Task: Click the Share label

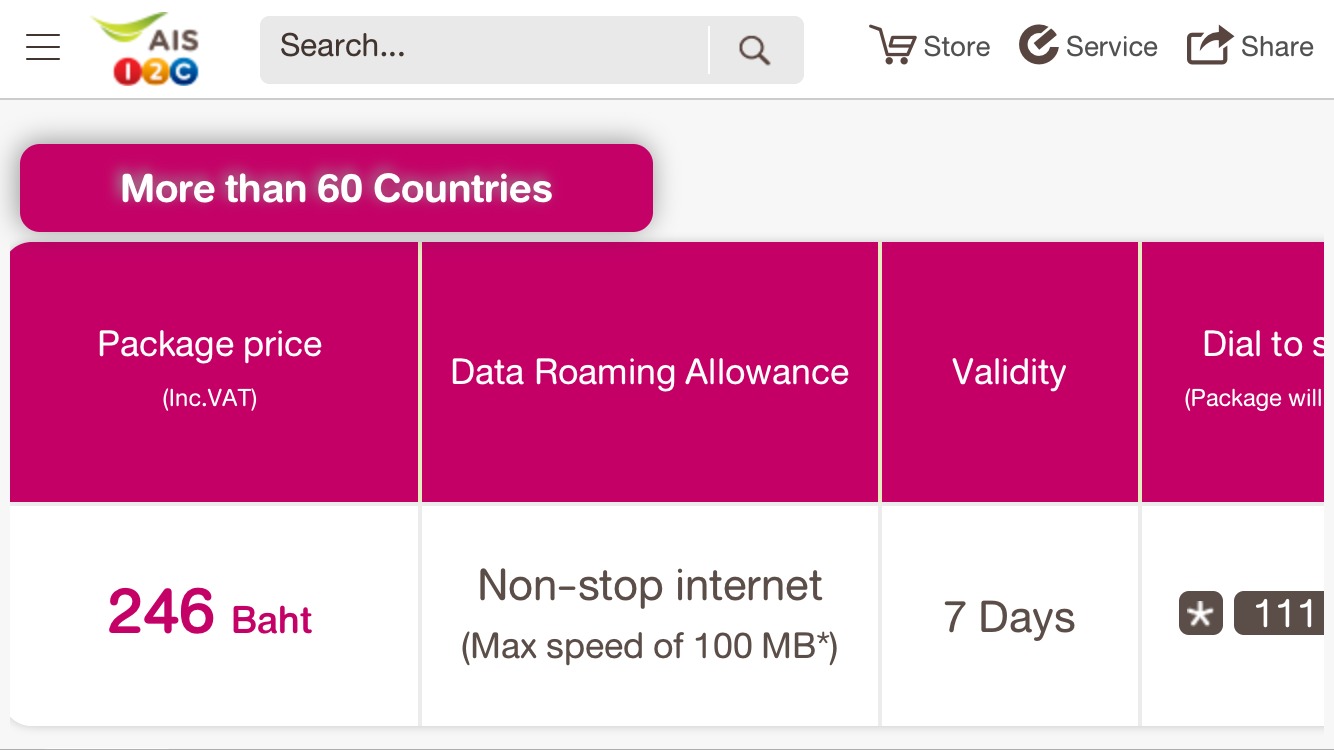Action: click(1277, 47)
